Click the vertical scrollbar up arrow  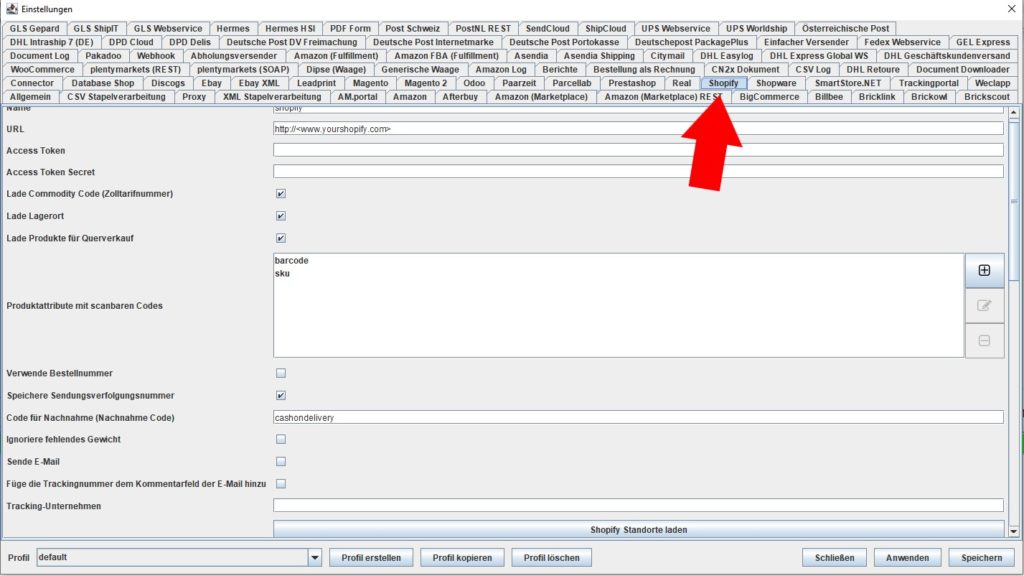click(x=1014, y=114)
